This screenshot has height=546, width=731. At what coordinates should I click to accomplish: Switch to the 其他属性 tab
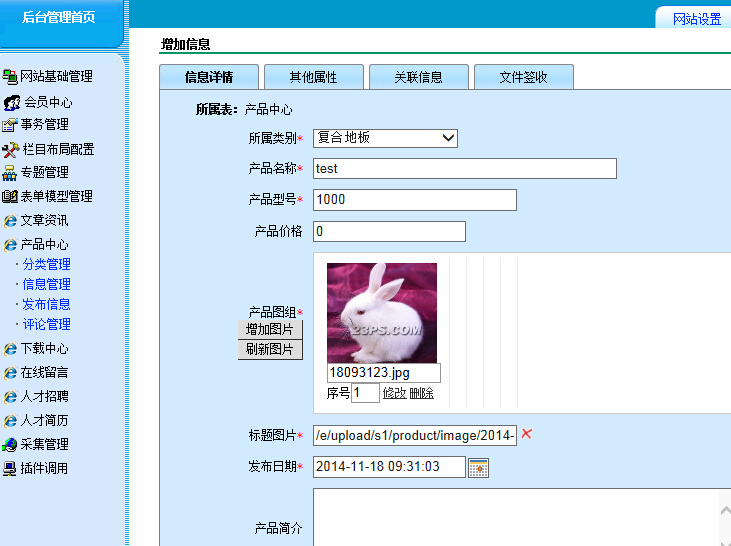(x=313, y=77)
